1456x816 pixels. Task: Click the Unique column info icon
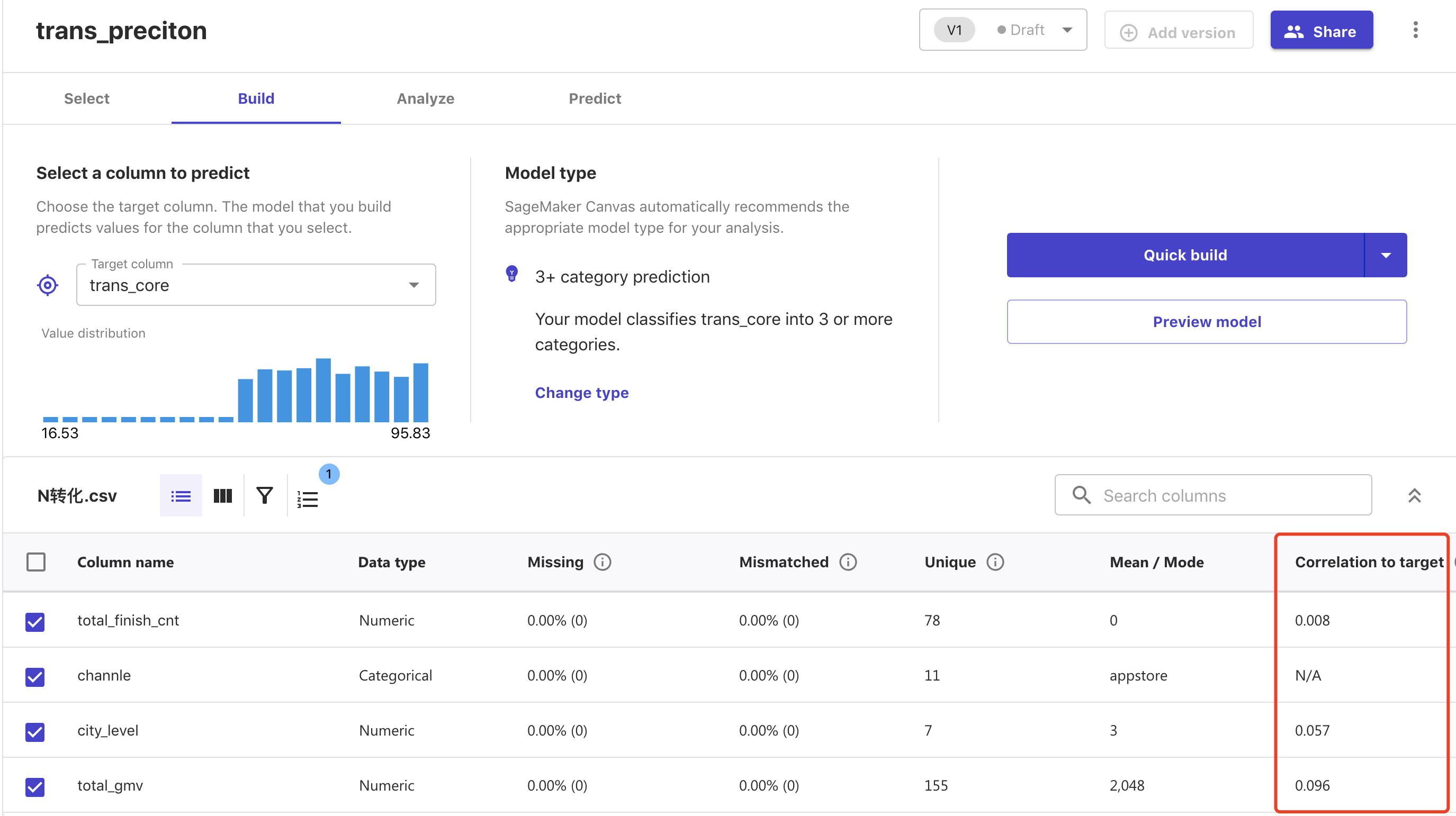click(x=995, y=561)
